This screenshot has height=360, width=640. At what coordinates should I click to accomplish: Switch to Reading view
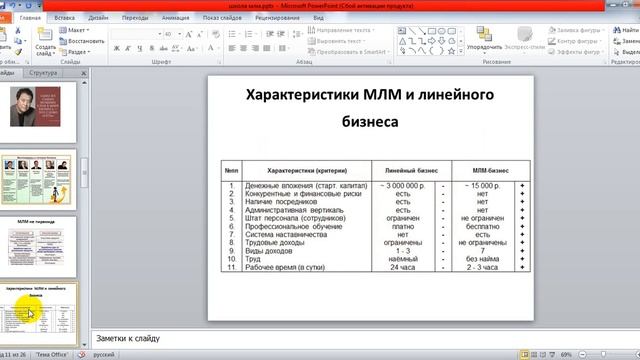[543, 355]
